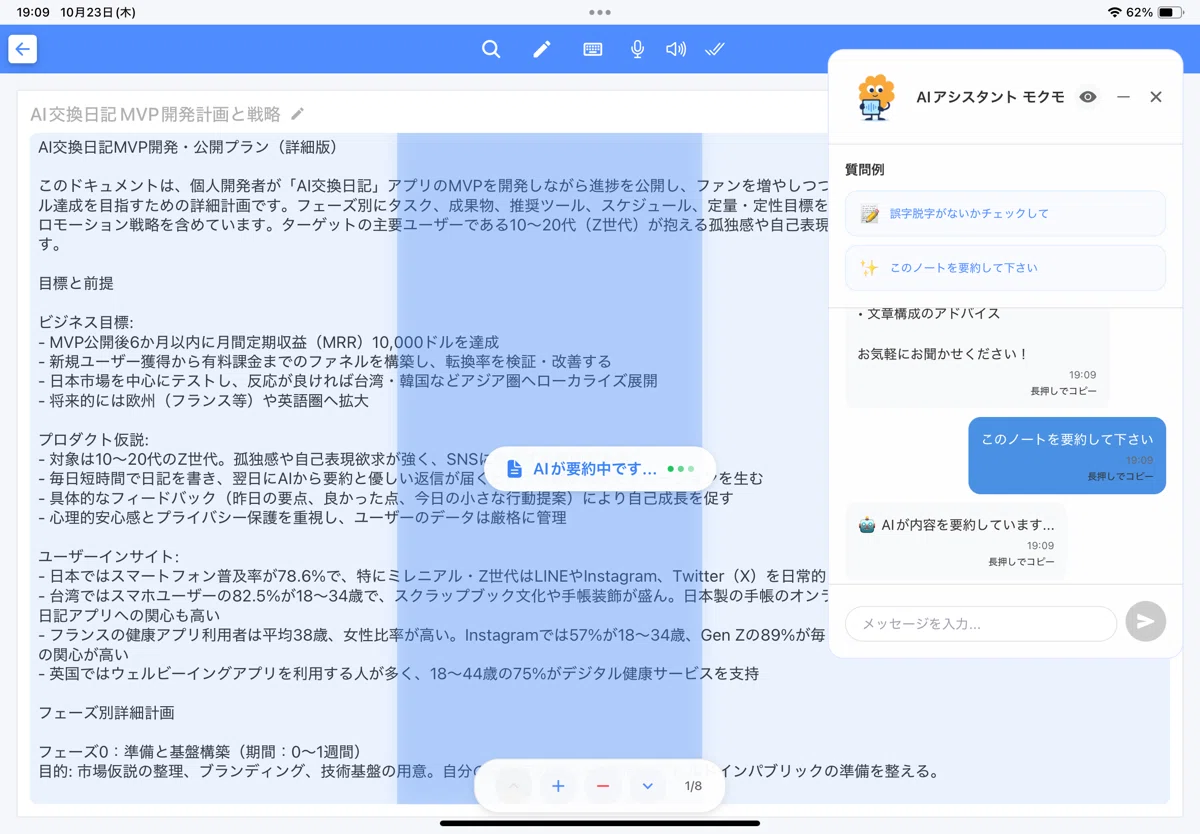The height and width of the screenshot is (834, 1200).
Task: Tap the battery indicator in status bar
Action: coord(1170,12)
